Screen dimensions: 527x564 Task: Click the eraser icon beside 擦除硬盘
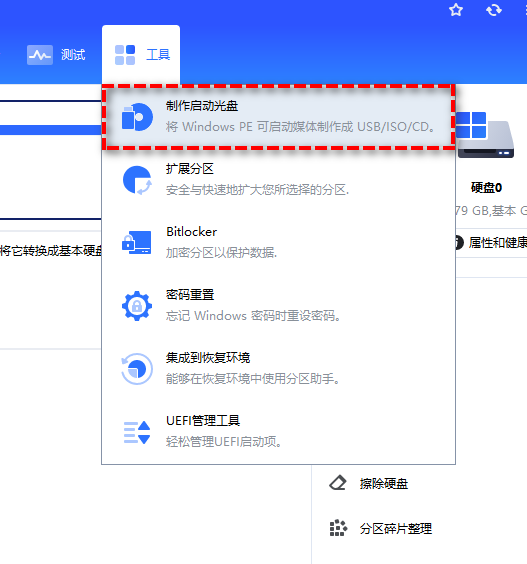click(x=338, y=483)
